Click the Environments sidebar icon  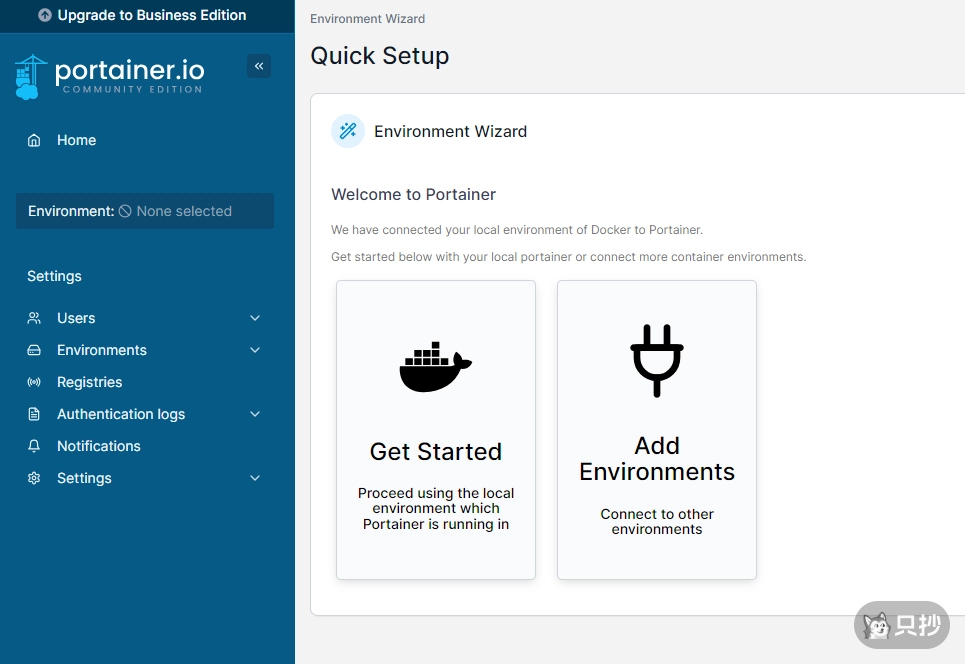click(x=34, y=350)
